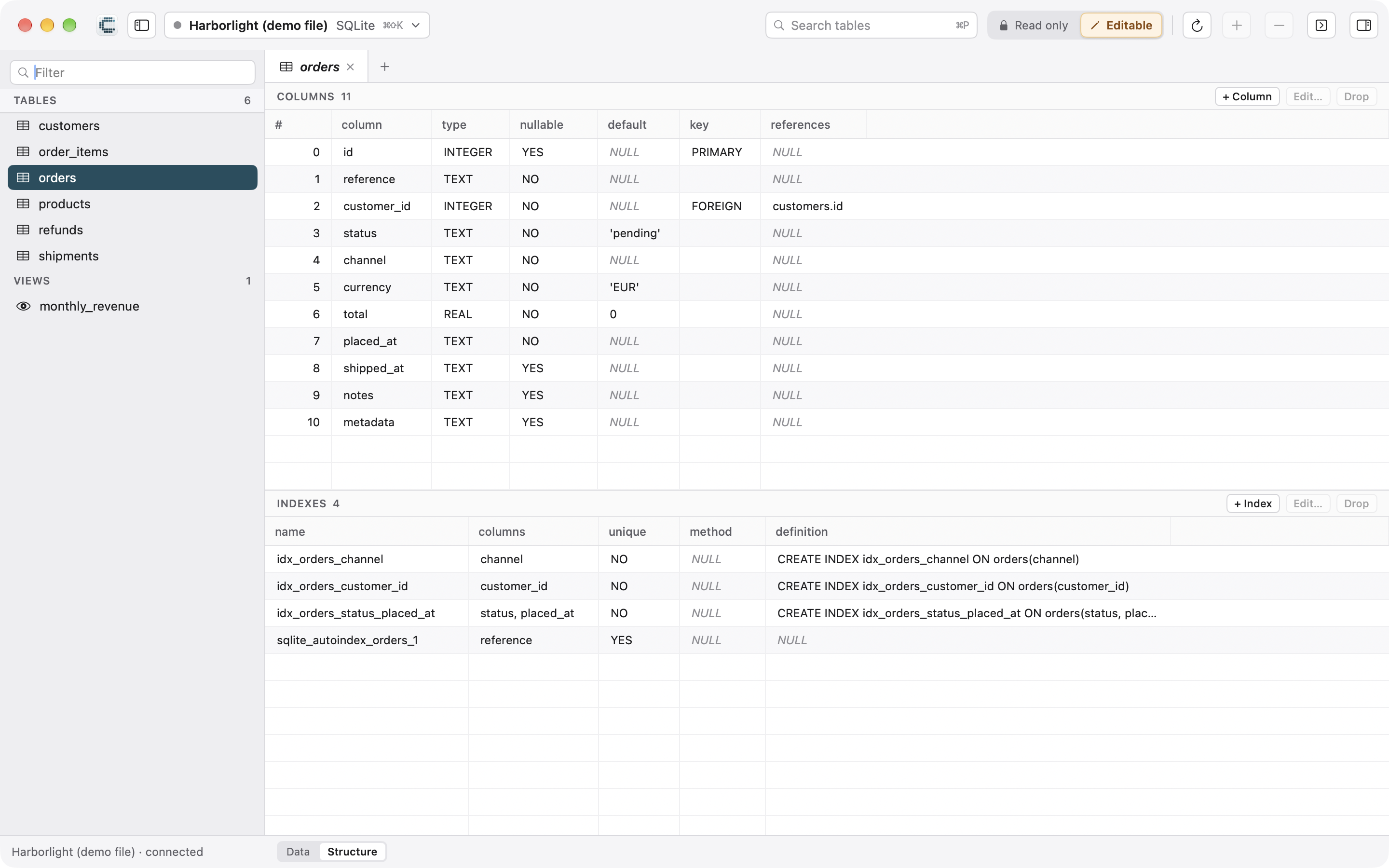Open the monthly_revenue view
This screenshot has width=1389, height=868.
point(133,306)
